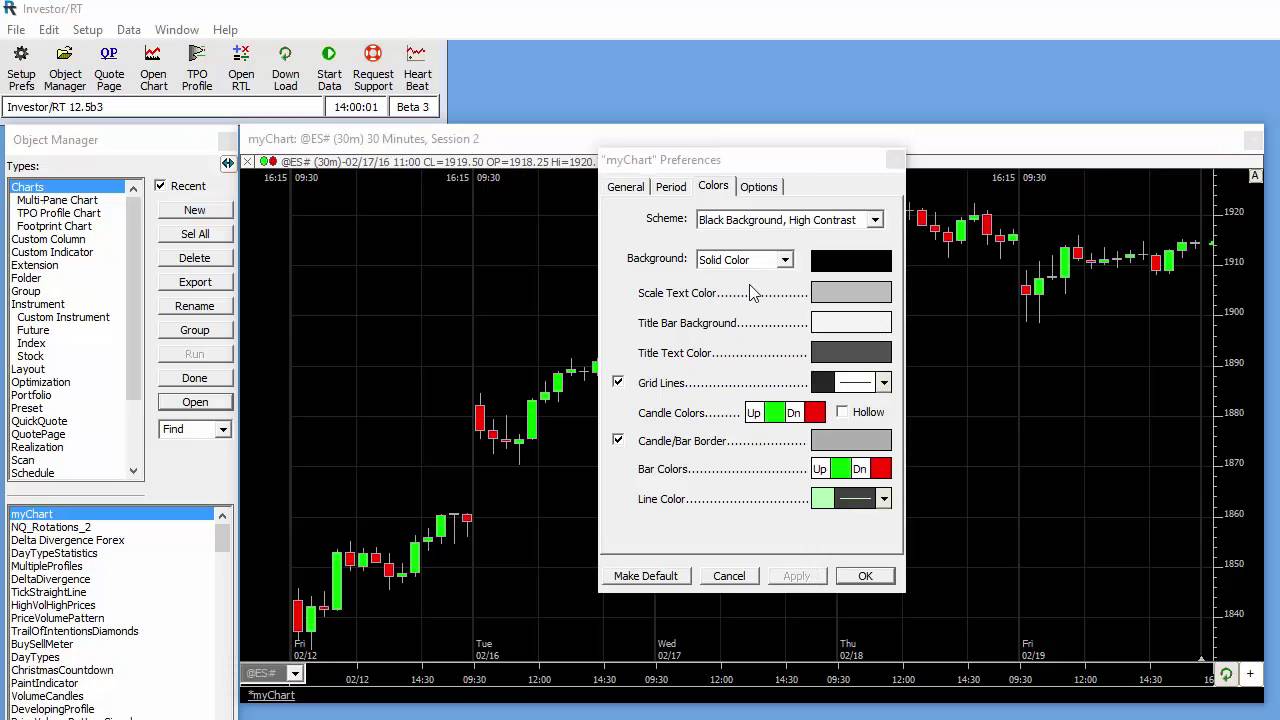This screenshot has width=1280, height=720.
Task: Open the Background Solid Color dropdown
Action: [785, 260]
